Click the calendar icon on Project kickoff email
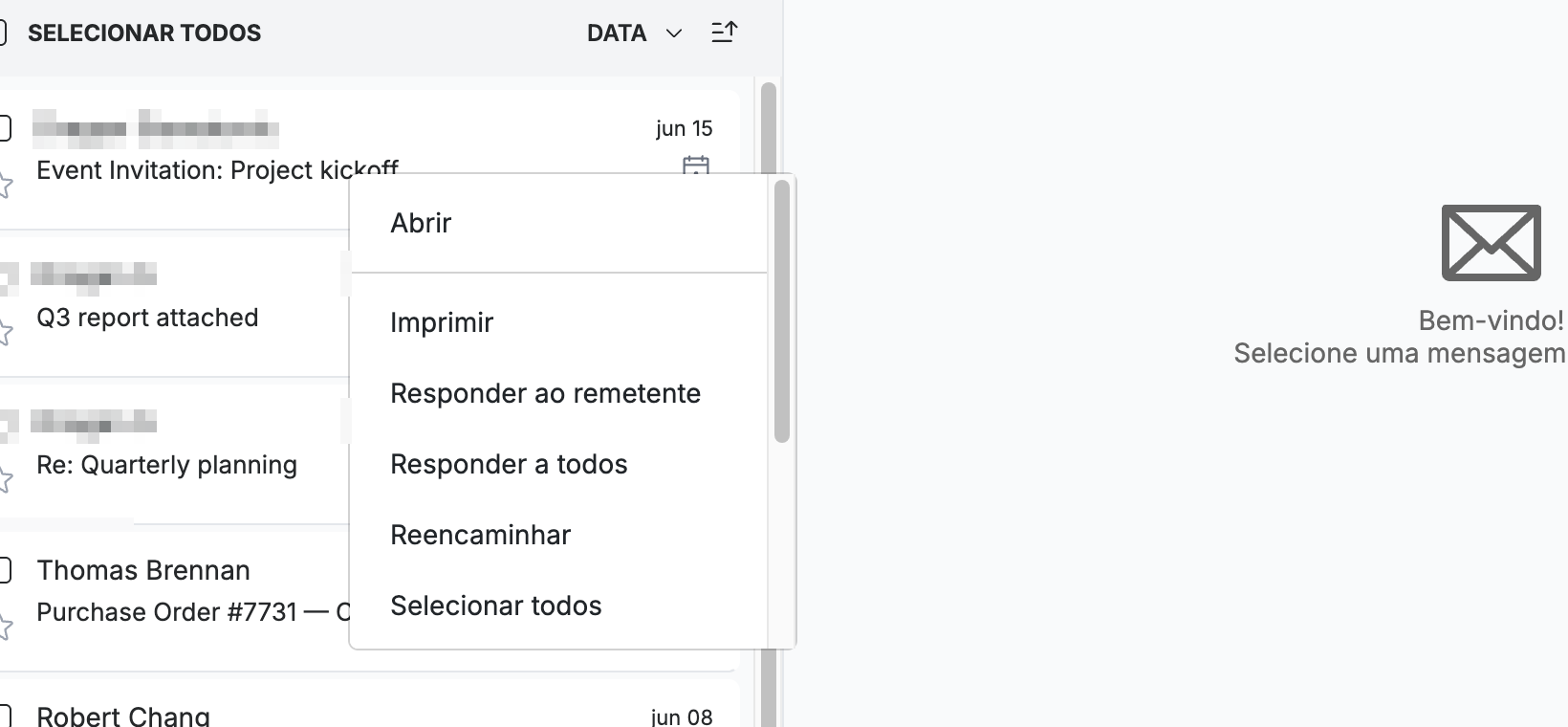The image size is (1568, 727). click(x=696, y=165)
